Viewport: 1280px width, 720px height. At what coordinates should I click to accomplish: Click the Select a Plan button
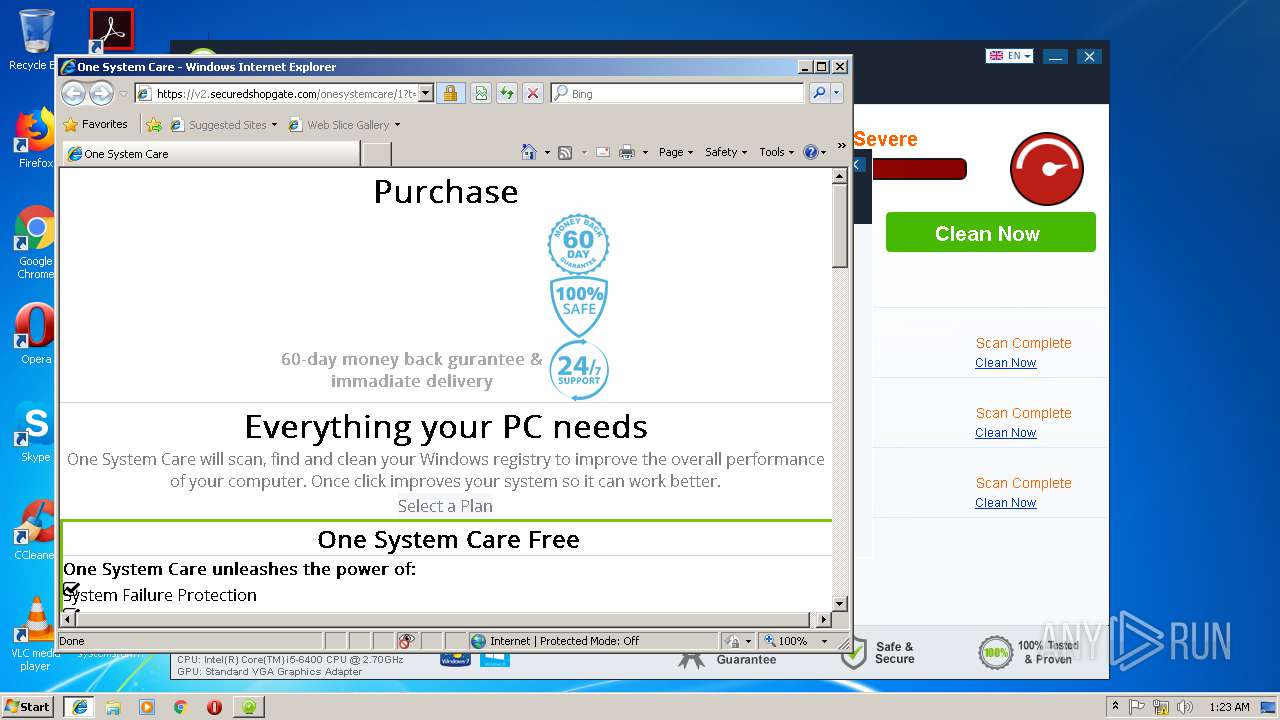click(445, 506)
